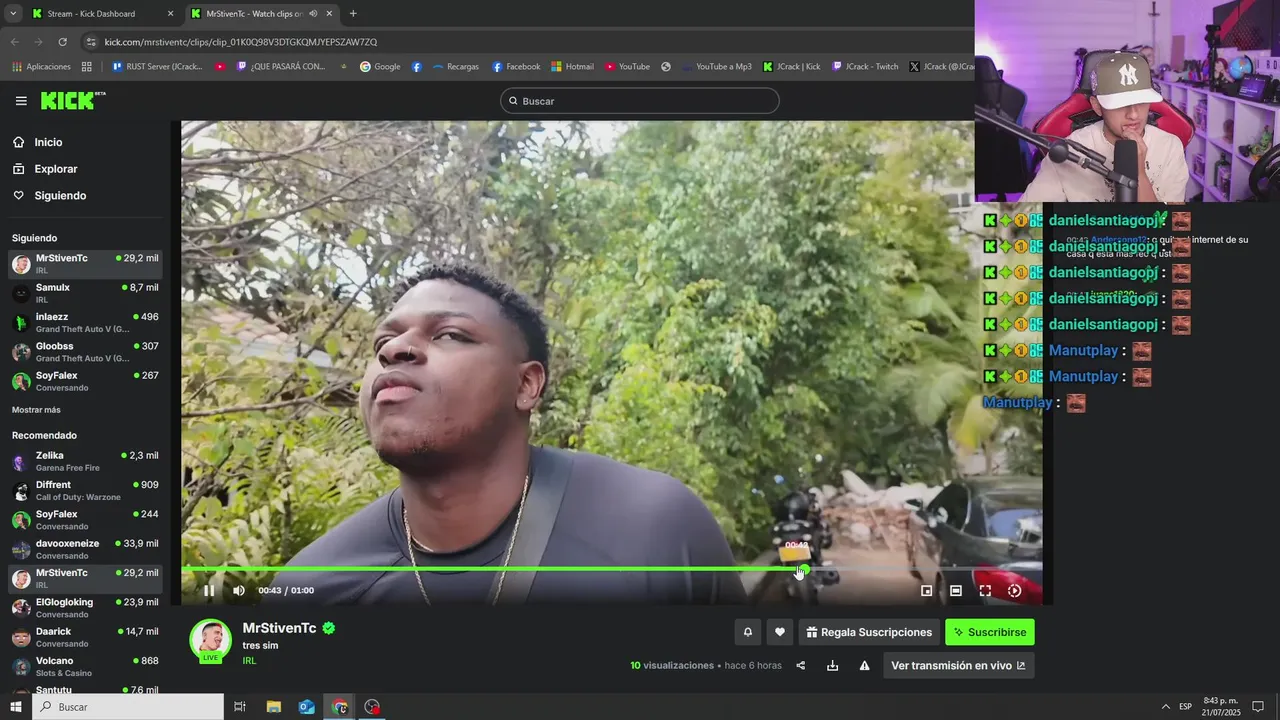
Task: Open the tab search dropdown arrow
Action: (x=13, y=14)
